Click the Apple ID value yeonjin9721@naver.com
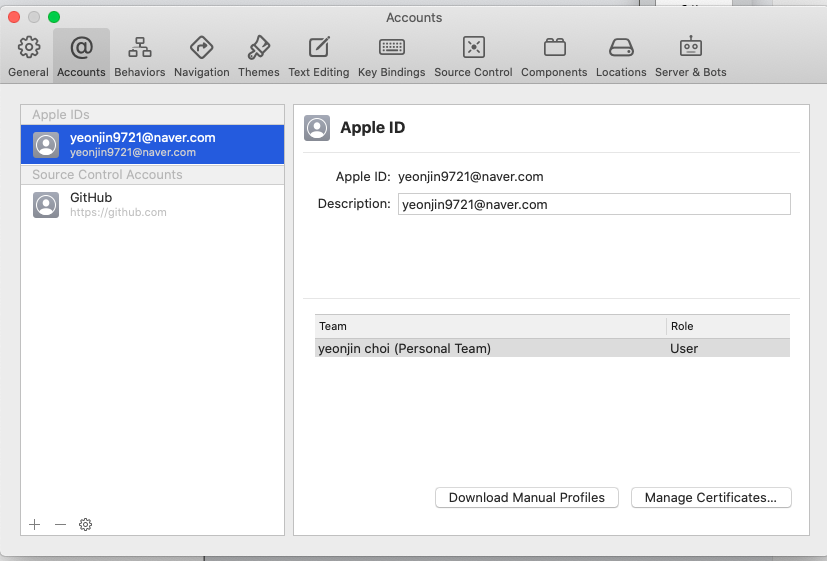Image resolution: width=827 pixels, height=561 pixels. (x=470, y=177)
